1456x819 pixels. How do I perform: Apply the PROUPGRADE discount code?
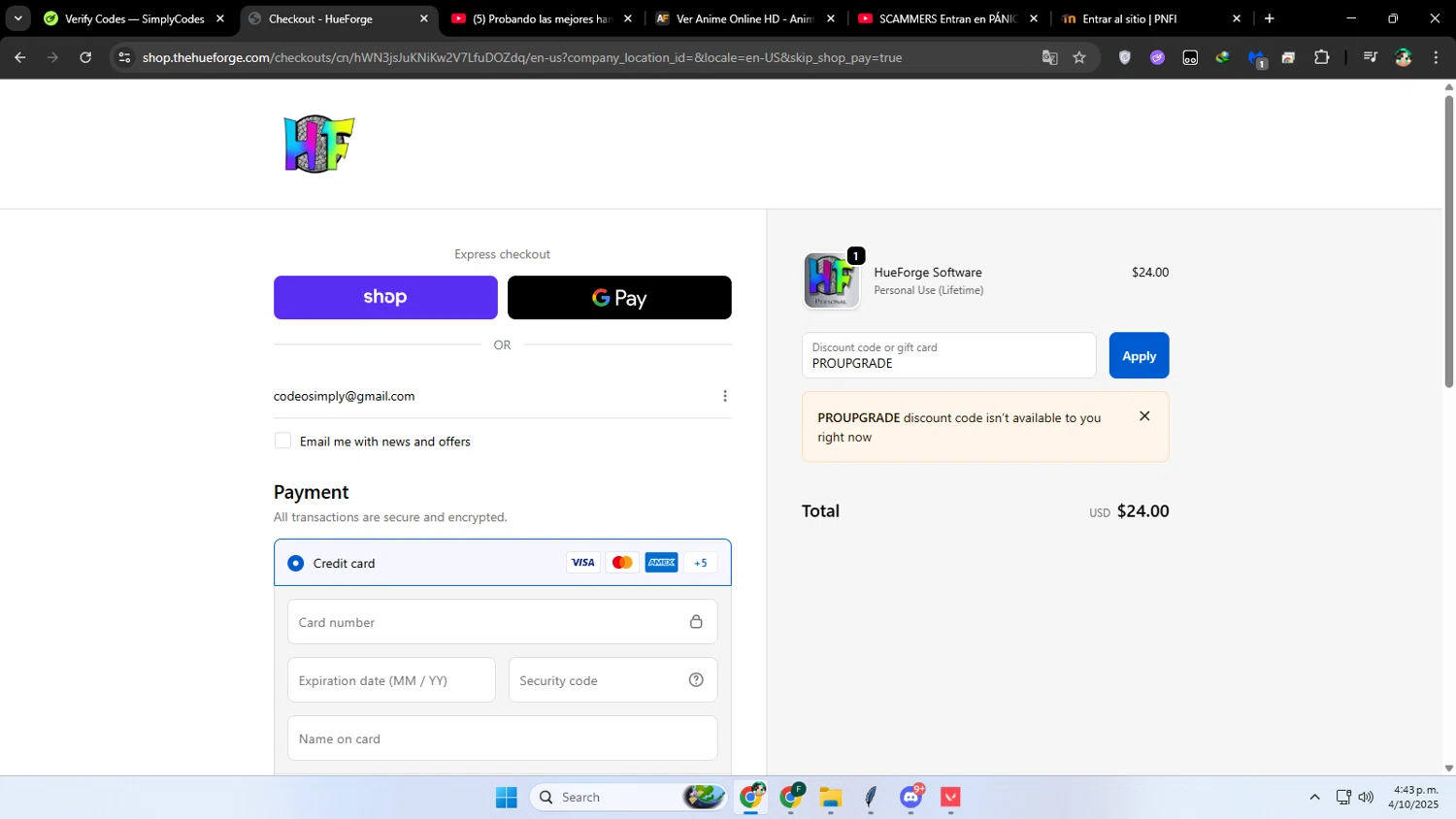point(1139,355)
